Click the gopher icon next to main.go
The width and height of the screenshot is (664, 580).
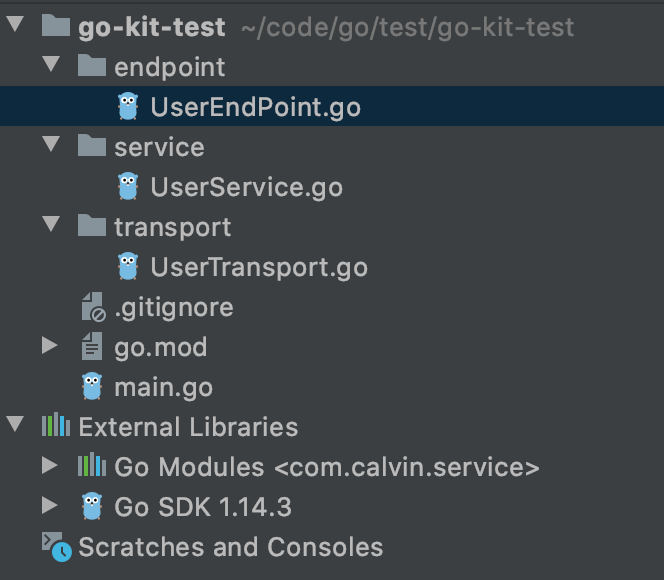click(92, 386)
